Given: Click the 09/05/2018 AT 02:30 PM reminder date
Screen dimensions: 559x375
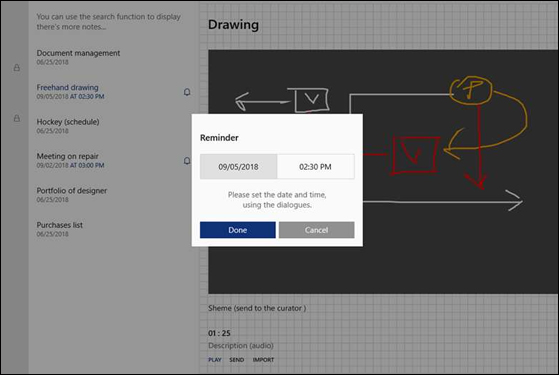Looking at the screenshot, I should click(x=70, y=97).
